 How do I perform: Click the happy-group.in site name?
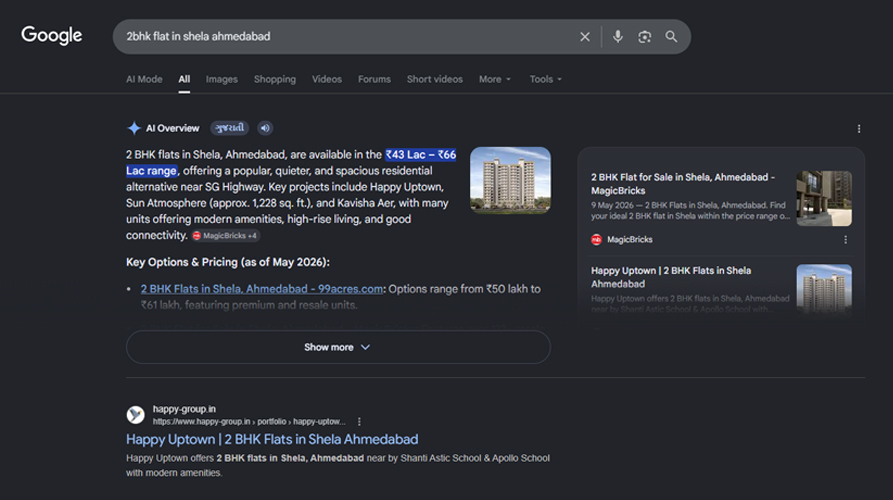(184, 409)
